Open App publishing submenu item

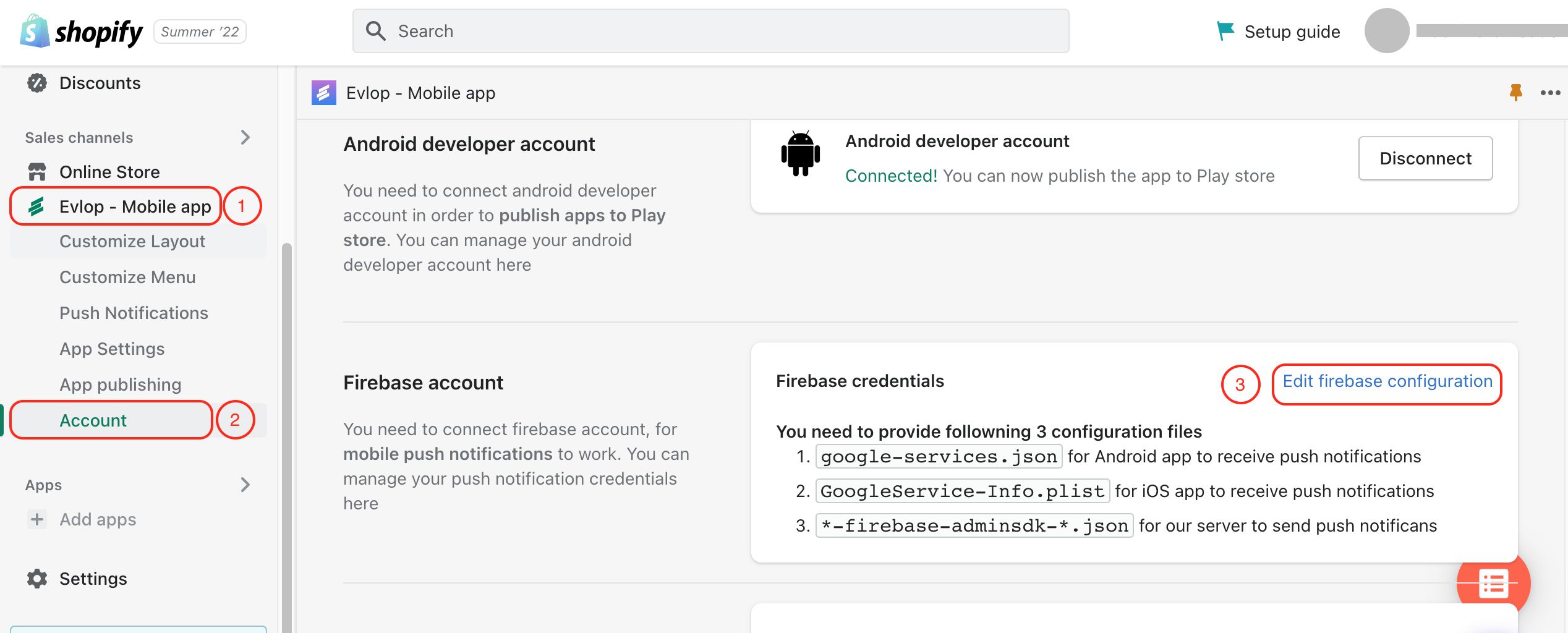pyautogui.click(x=121, y=384)
